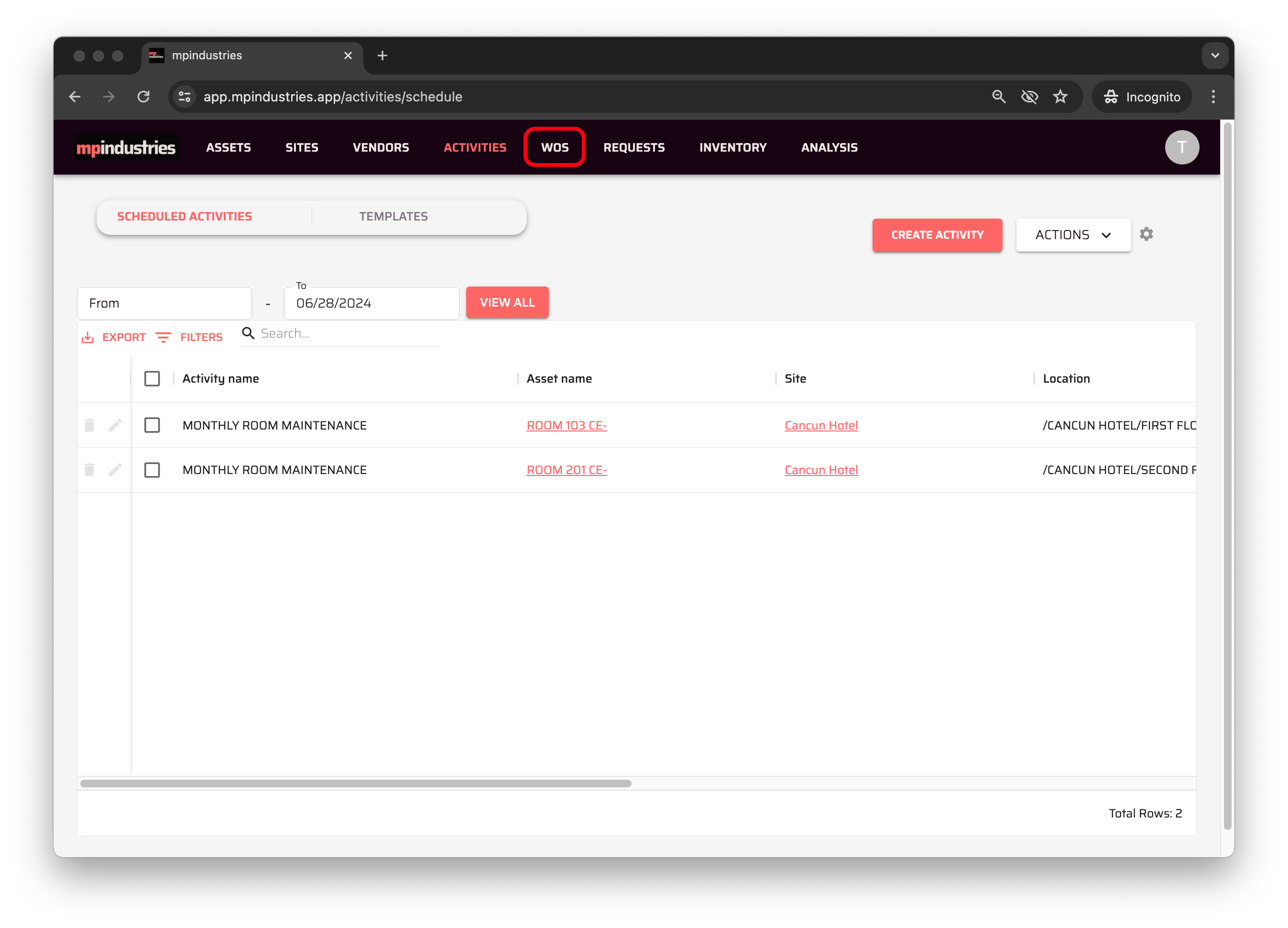
Task: Click the settings gear next to Actions
Action: click(x=1146, y=234)
